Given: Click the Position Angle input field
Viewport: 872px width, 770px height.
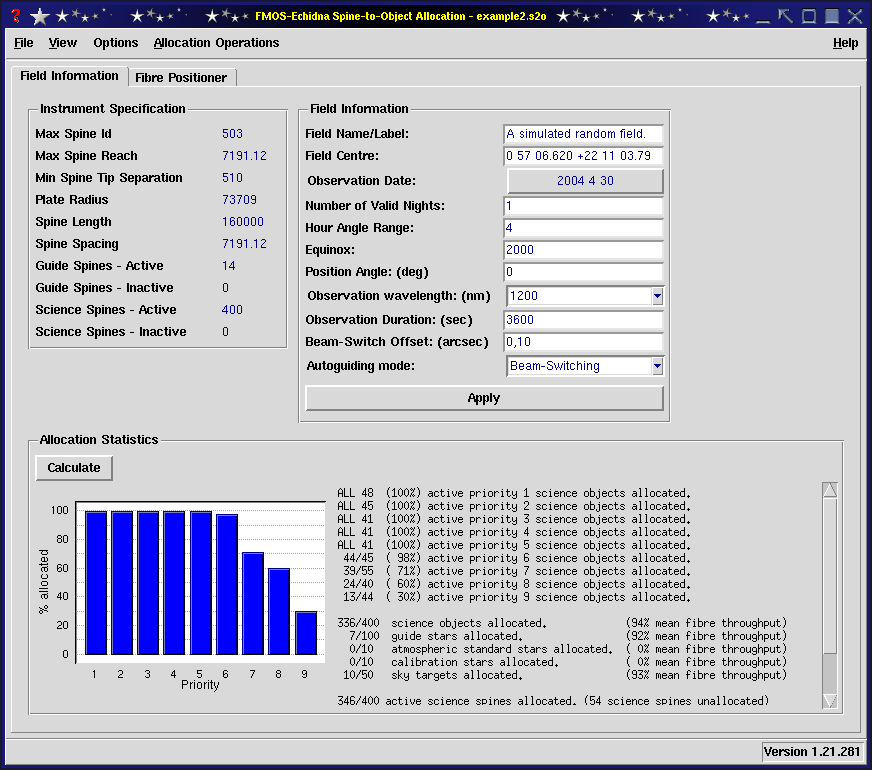Looking at the screenshot, I should pos(583,272).
